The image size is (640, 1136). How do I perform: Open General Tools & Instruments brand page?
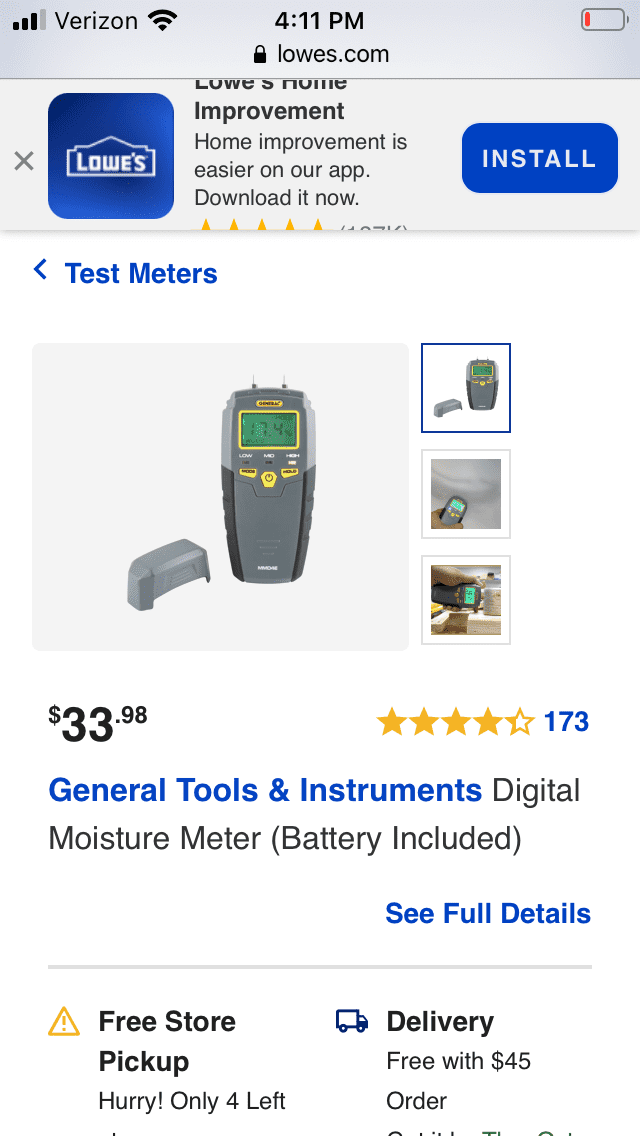pyautogui.click(x=265, y=790)
